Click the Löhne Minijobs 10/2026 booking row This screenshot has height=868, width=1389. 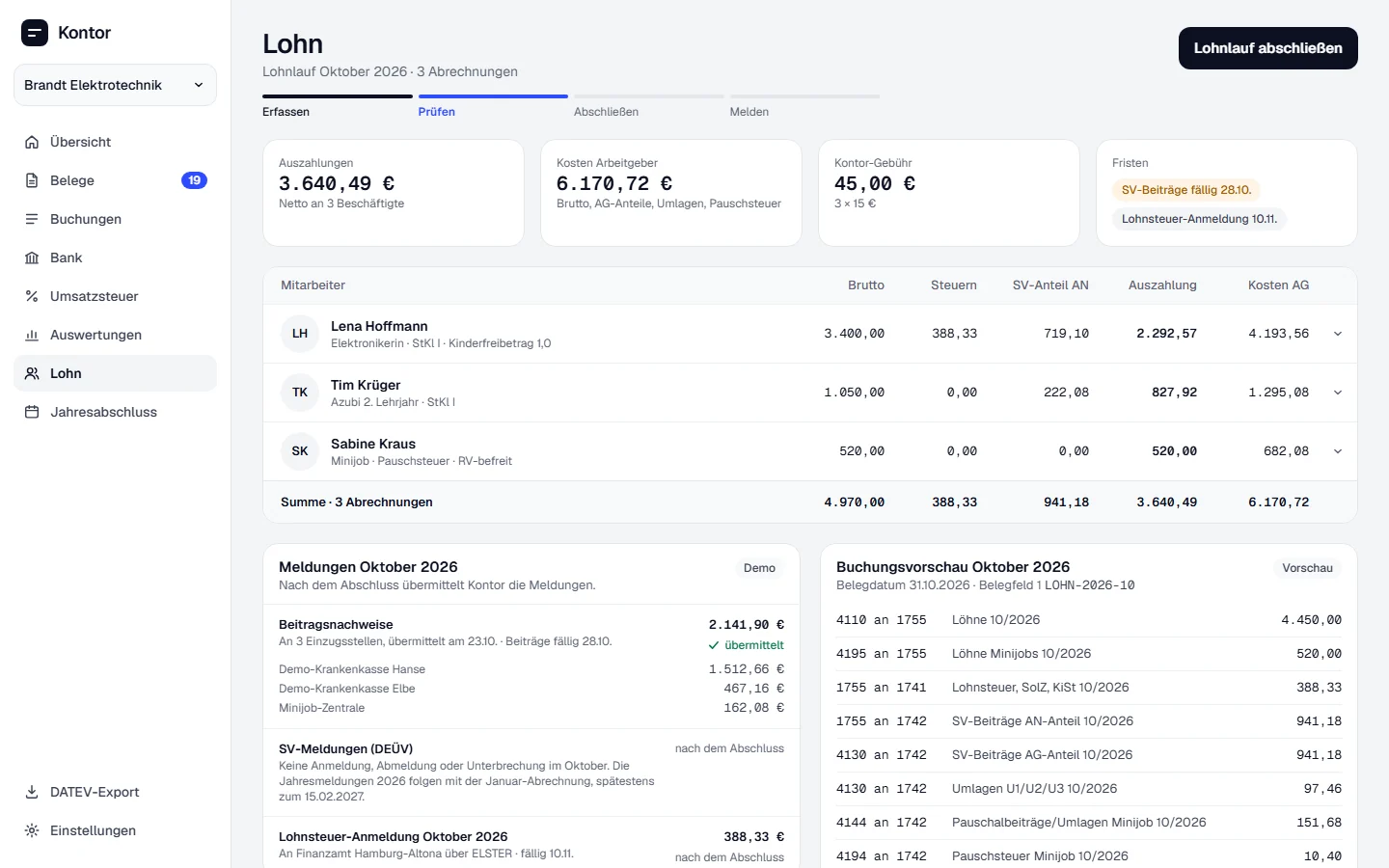click(1089, 654)
